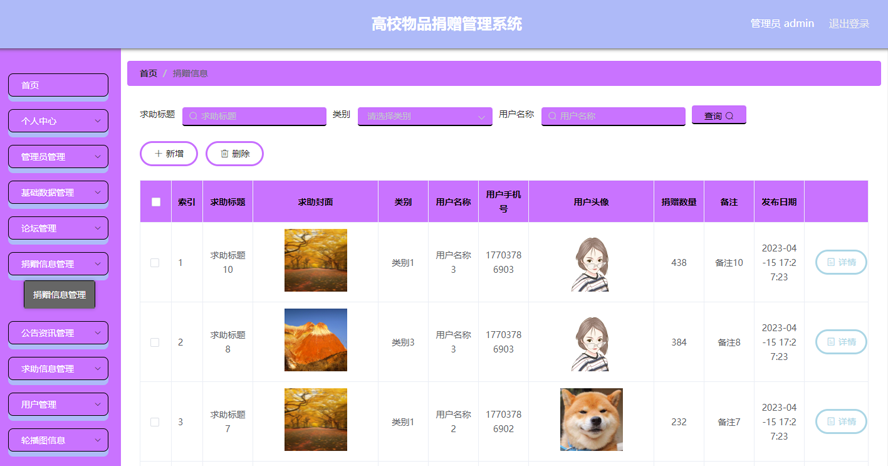Viewport: 888px width, 466px height.
Task: Click 类别3 cell in row 2
Action: [x=403, y=343]
